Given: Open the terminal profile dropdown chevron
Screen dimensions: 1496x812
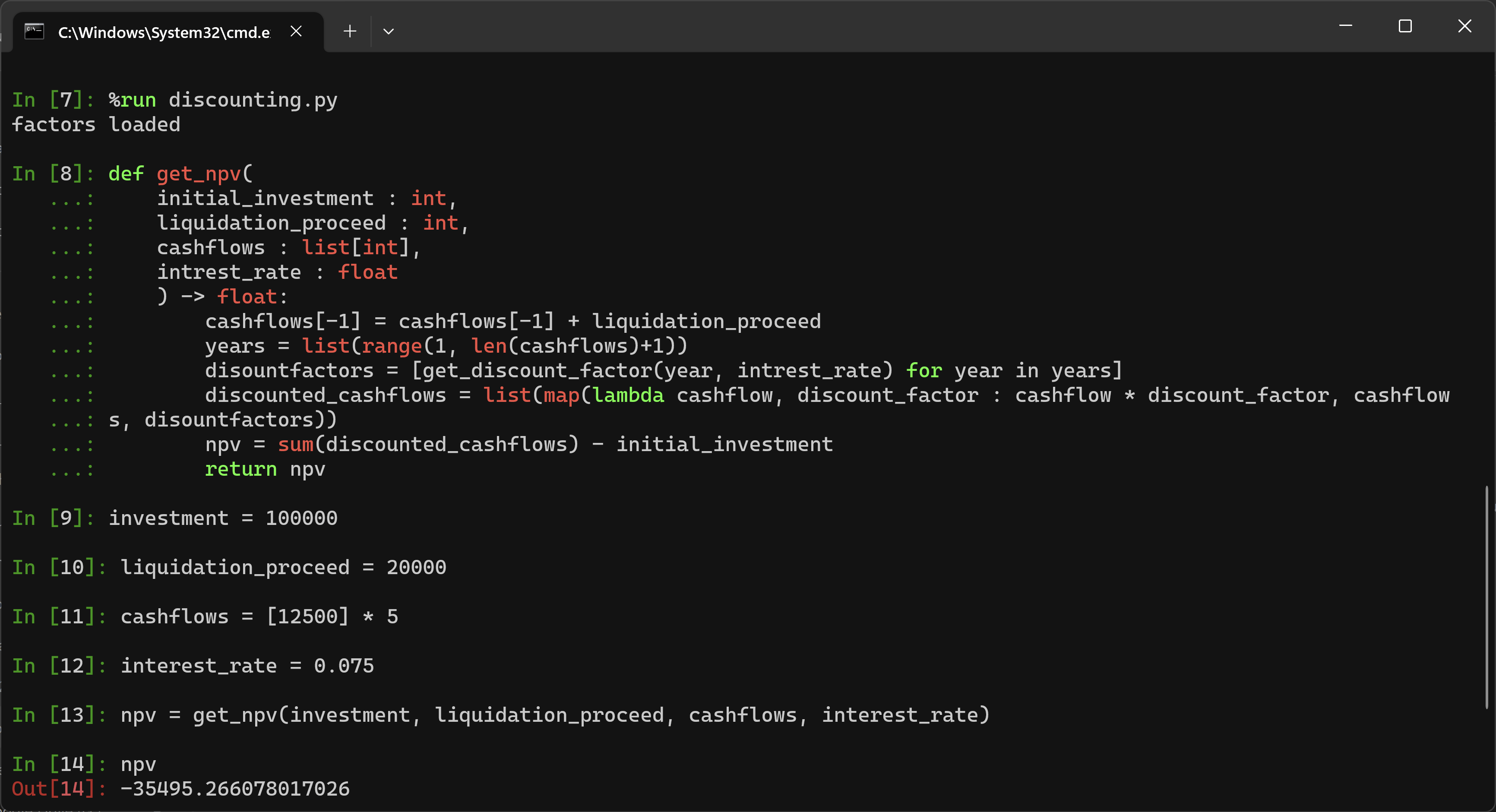Looking at the screenshot, I should click(x=389, y=32).
